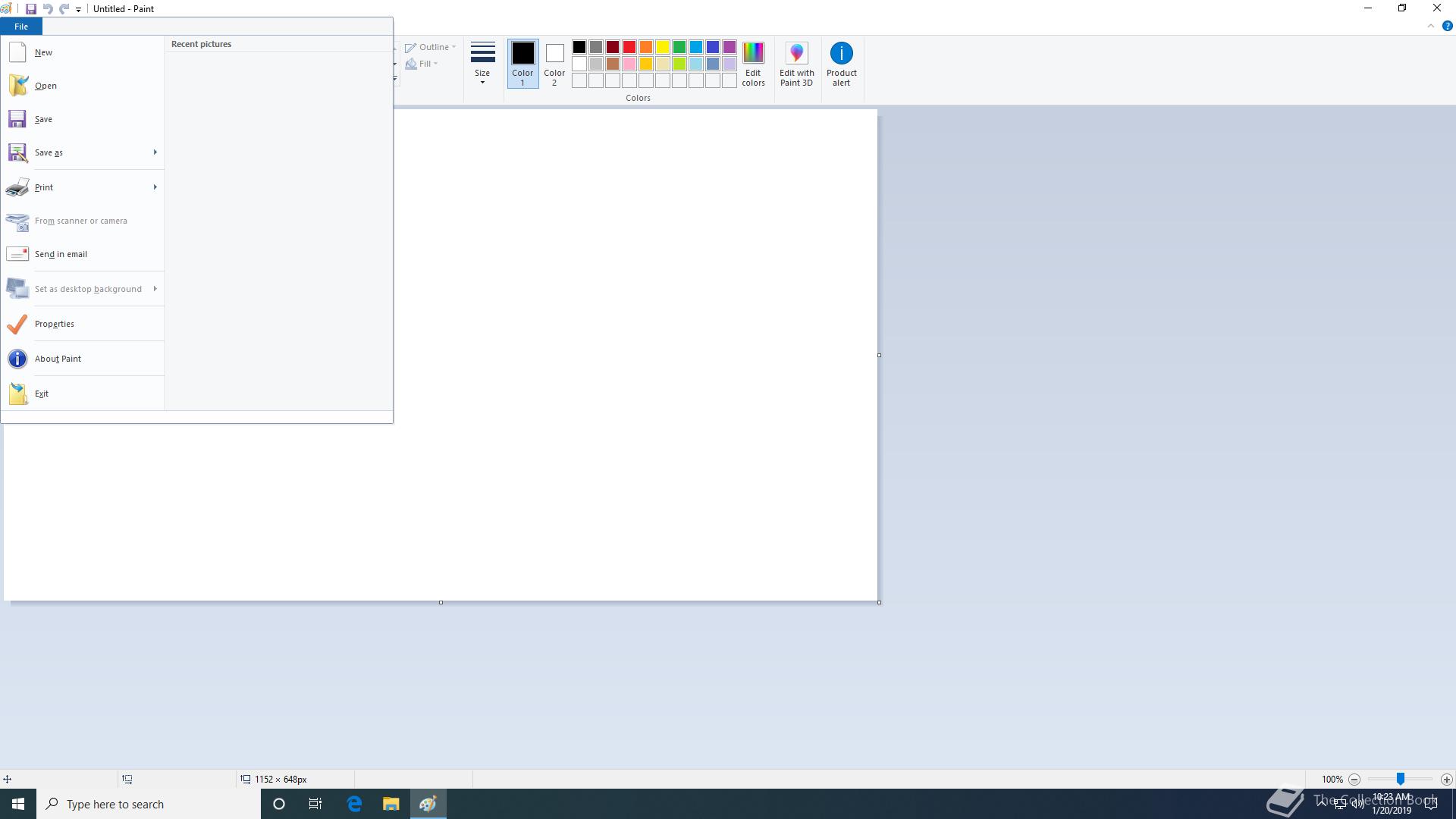Click the 100% zoom level text
Screen dimensions: 1456x819
tap(1332, 780)
